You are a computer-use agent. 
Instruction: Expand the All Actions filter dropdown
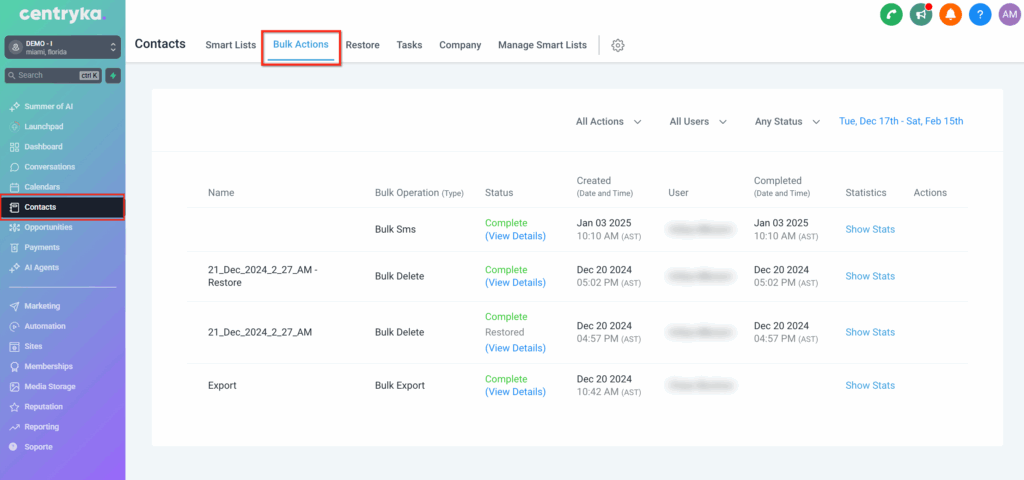point(608,122)
